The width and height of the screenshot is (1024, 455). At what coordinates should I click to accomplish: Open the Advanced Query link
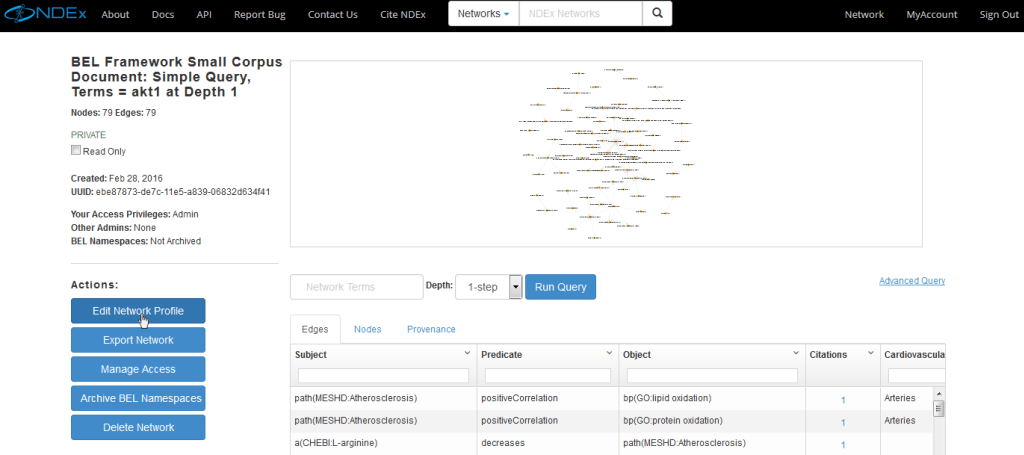pyautogui.click(x=912, y=281)
